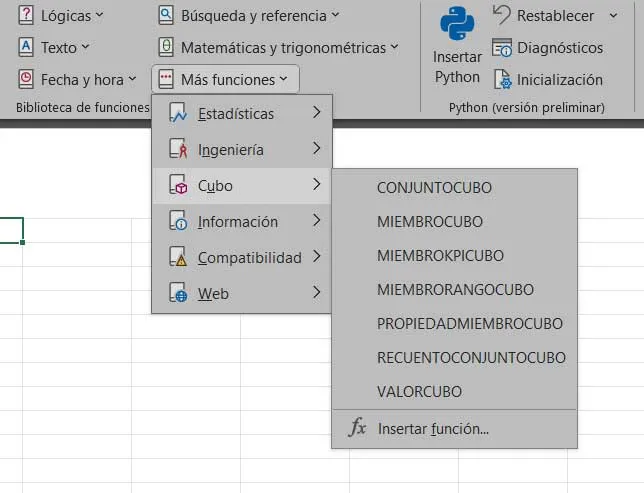Choose the PROPIEDADMIEMBROCUBO function

click(x=454, y=324)
